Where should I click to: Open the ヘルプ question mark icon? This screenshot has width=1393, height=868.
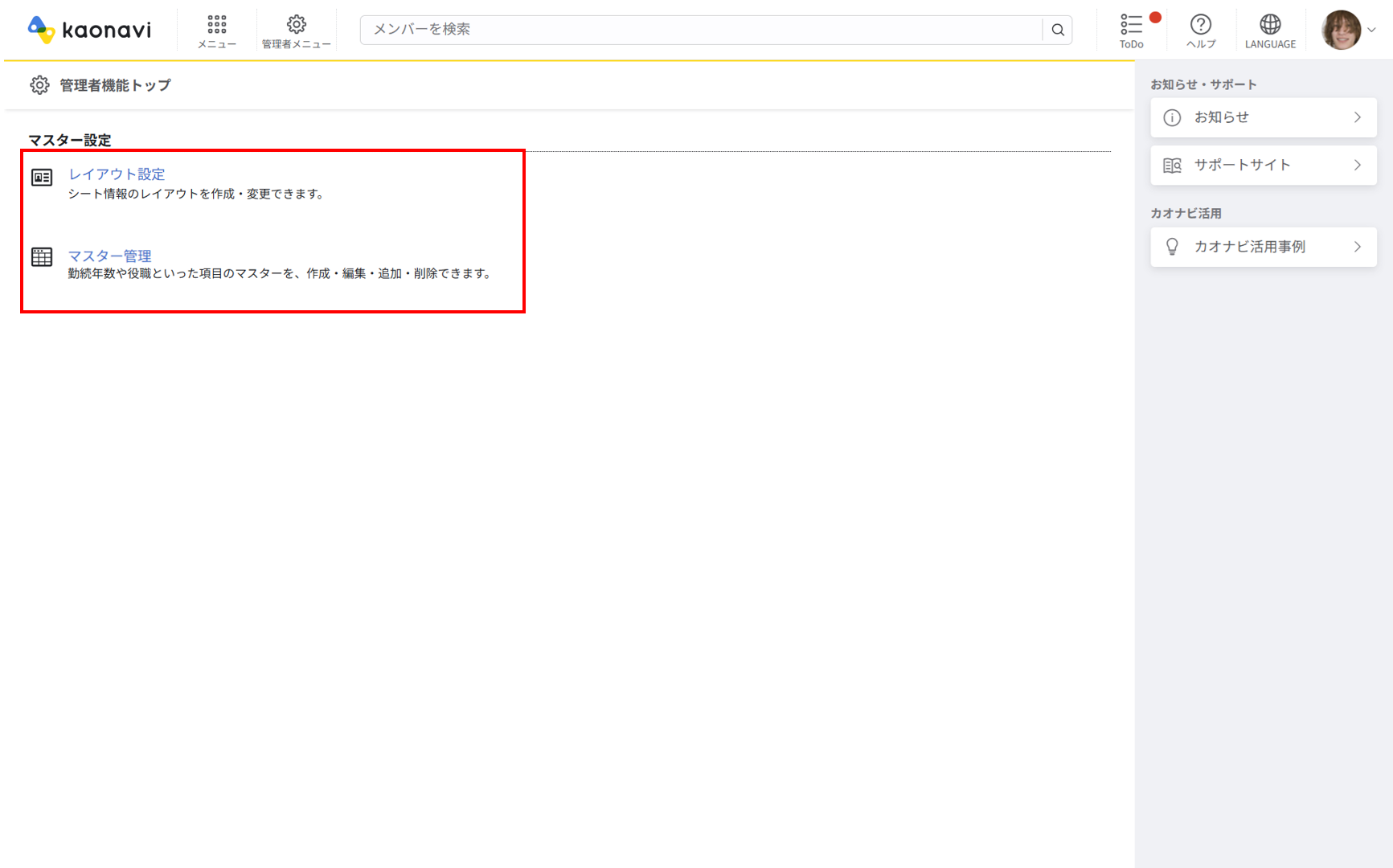tap(1200, 24)
